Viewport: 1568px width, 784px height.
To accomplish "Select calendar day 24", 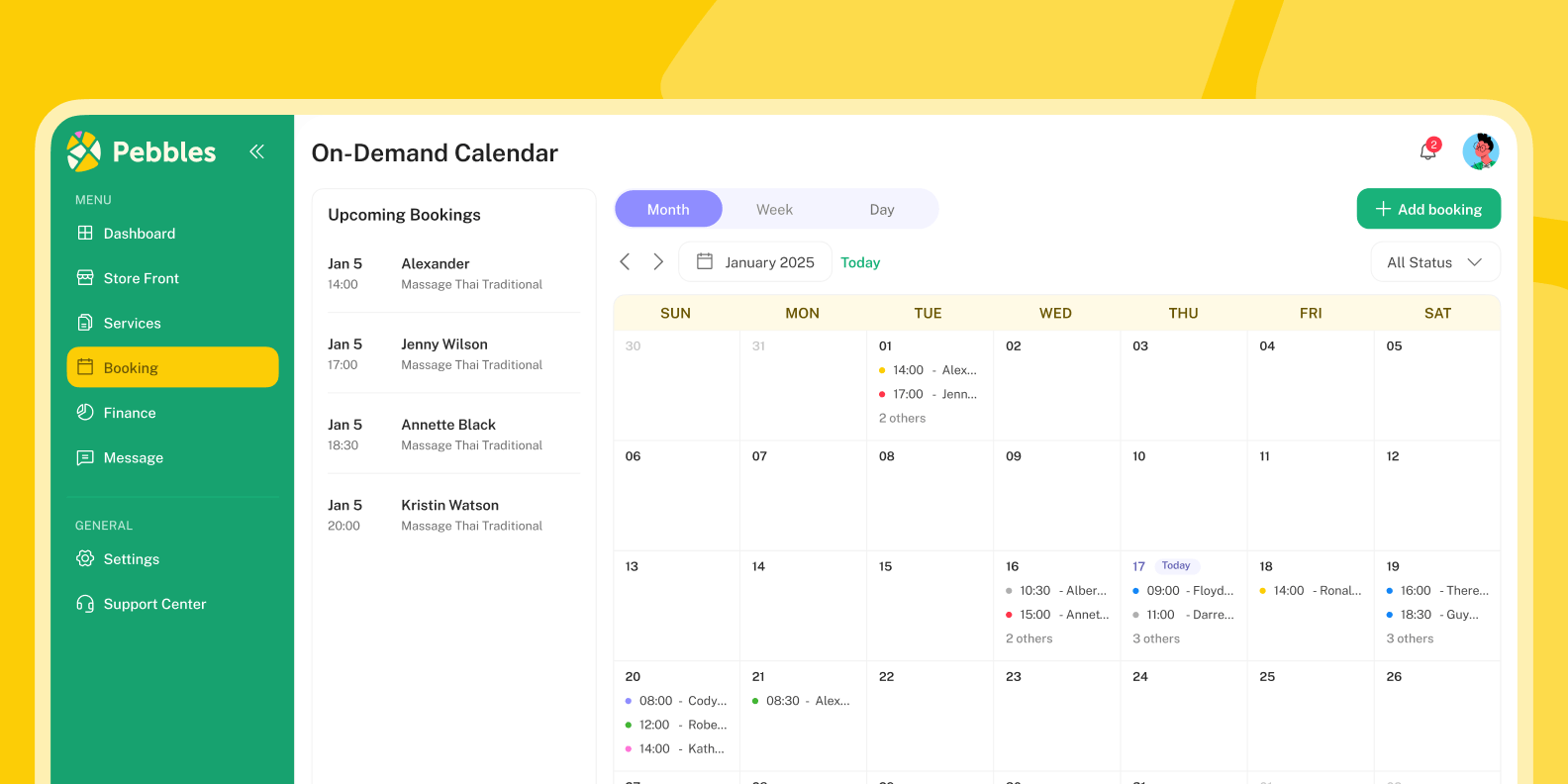I will (x=1184, y=717).
